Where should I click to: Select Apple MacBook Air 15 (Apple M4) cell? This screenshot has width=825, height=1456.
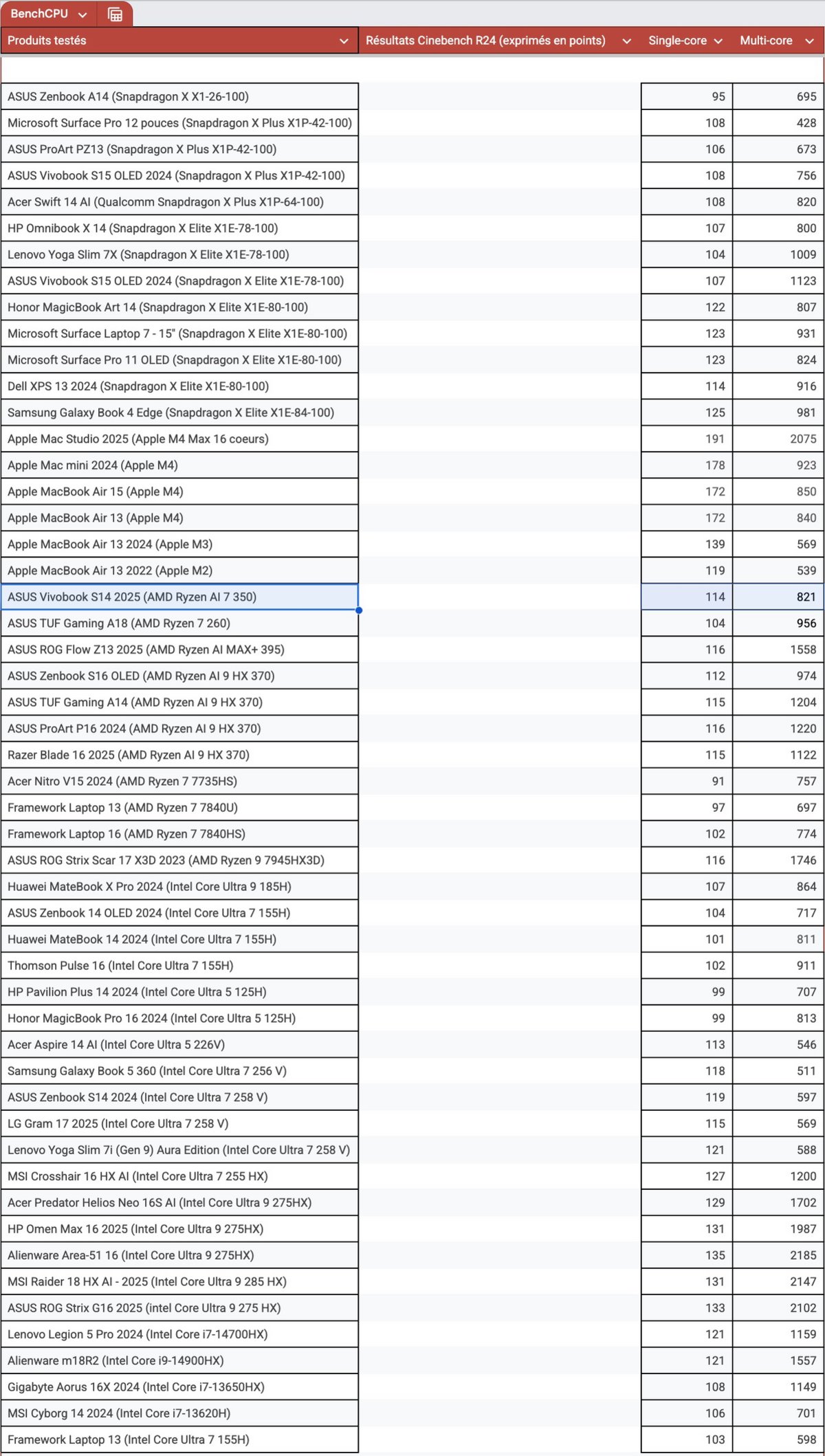point(179,492)
